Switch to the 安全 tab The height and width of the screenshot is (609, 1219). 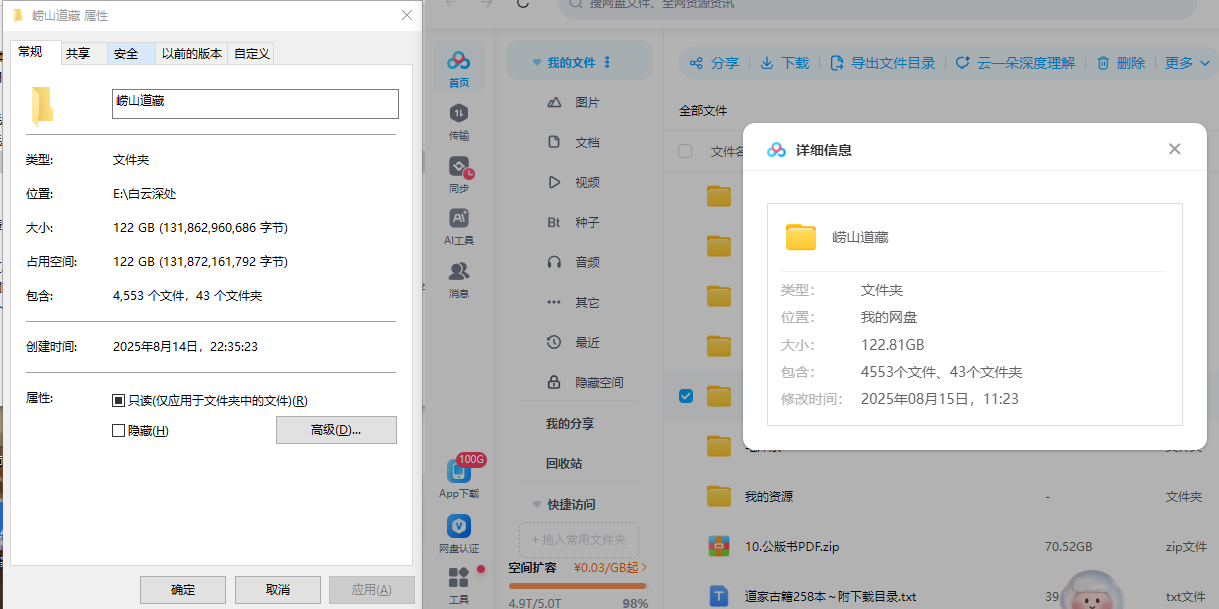(127, 54)
